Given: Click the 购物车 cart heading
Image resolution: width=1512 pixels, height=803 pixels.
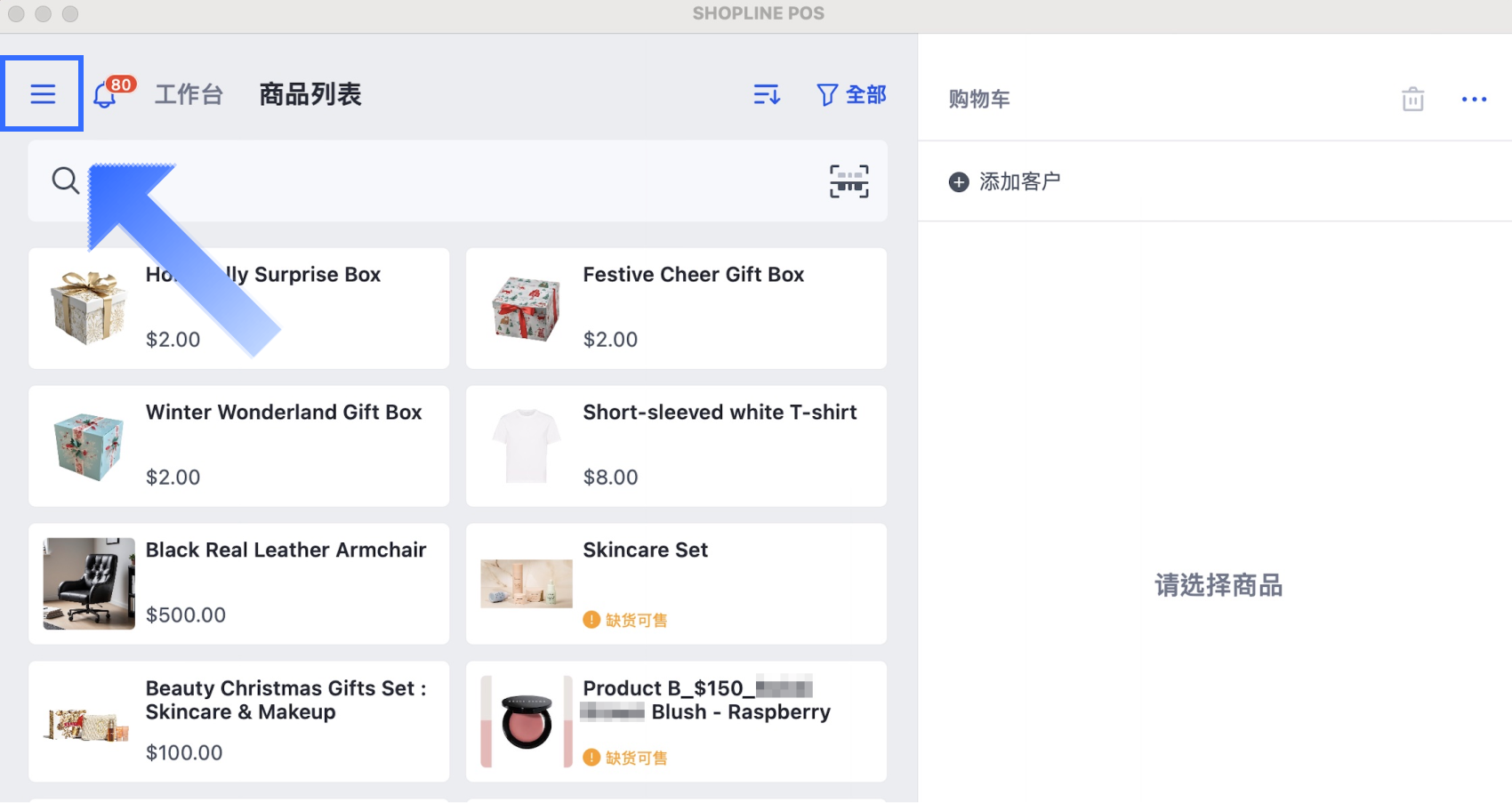Looking at the screenshot, I should click(979, 99).
